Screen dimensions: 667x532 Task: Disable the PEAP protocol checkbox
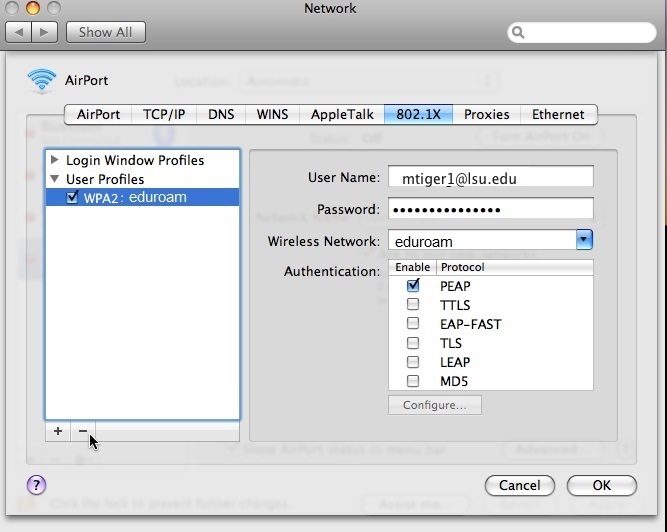tap(413, 285)
